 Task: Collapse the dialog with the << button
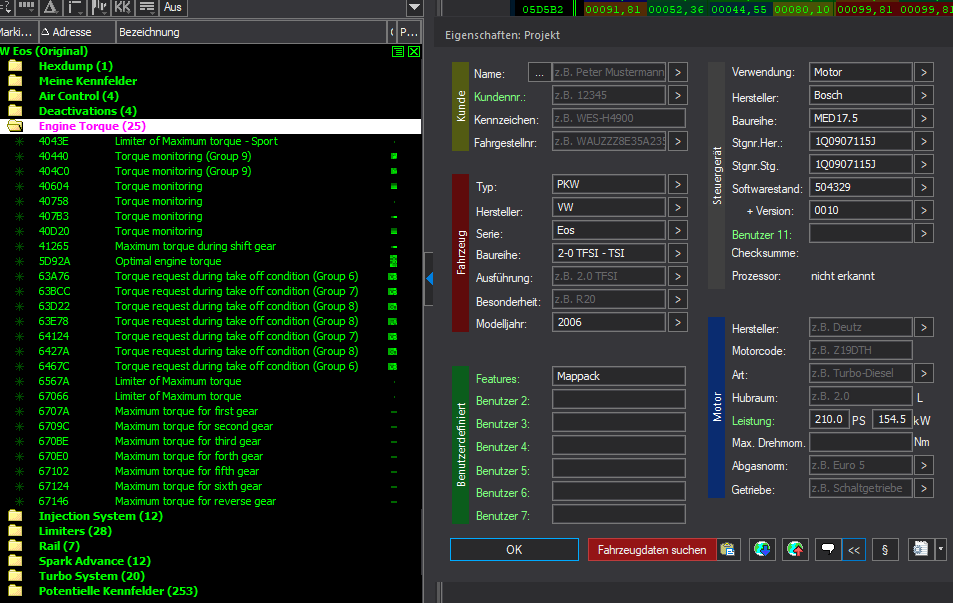tap(853, 549)
